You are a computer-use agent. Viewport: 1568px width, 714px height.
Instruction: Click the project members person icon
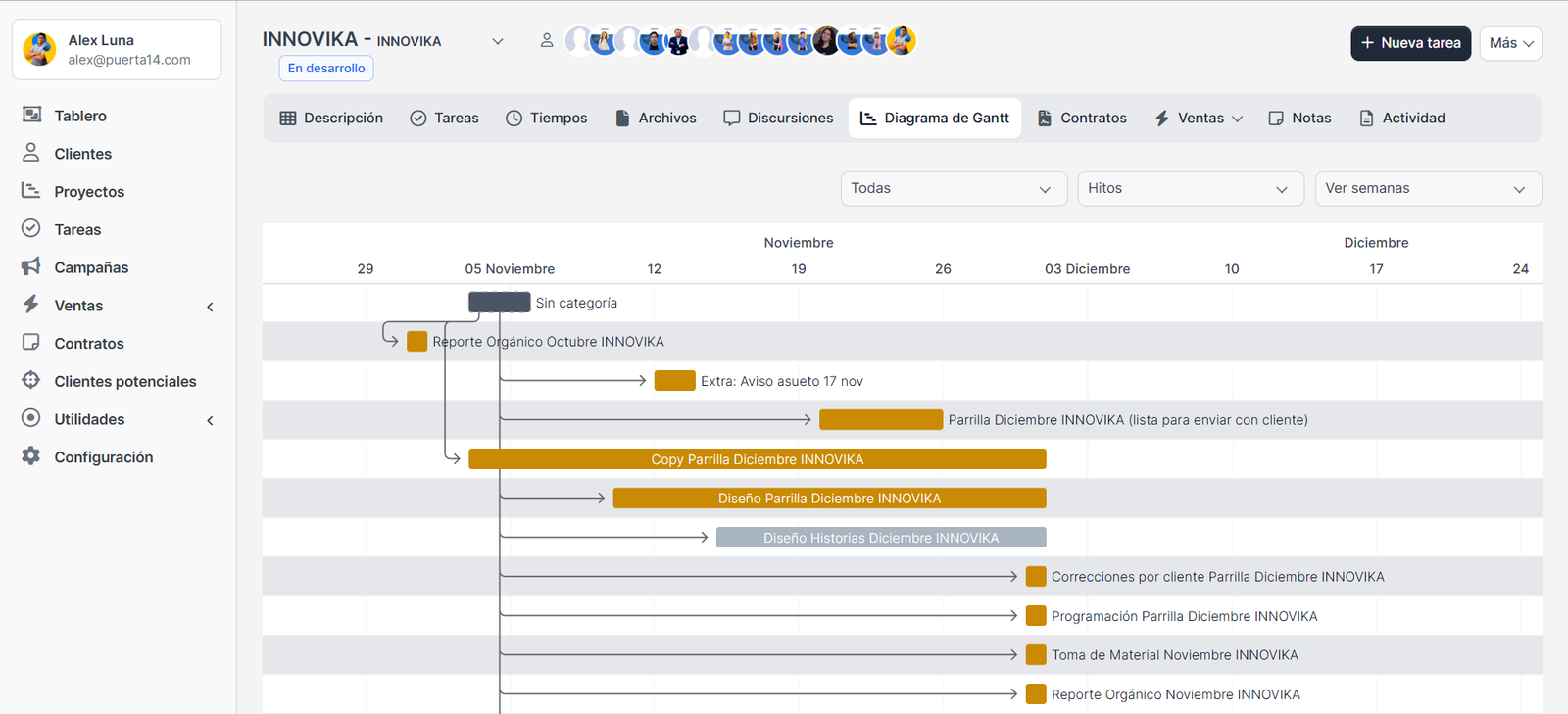(547, 40)
